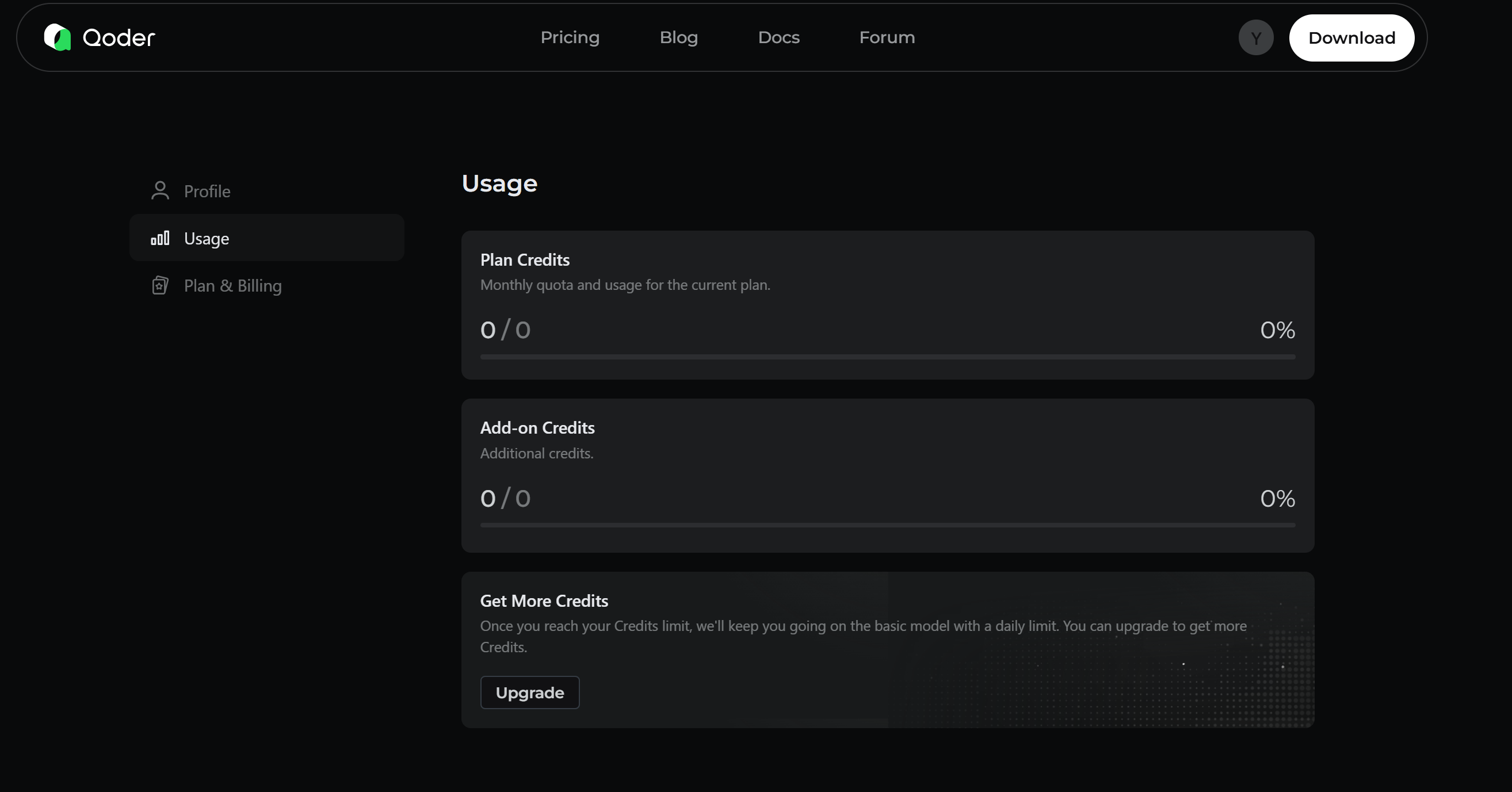Click the Get More Credits heading
1512x792 pixels.
pos(544,600)
